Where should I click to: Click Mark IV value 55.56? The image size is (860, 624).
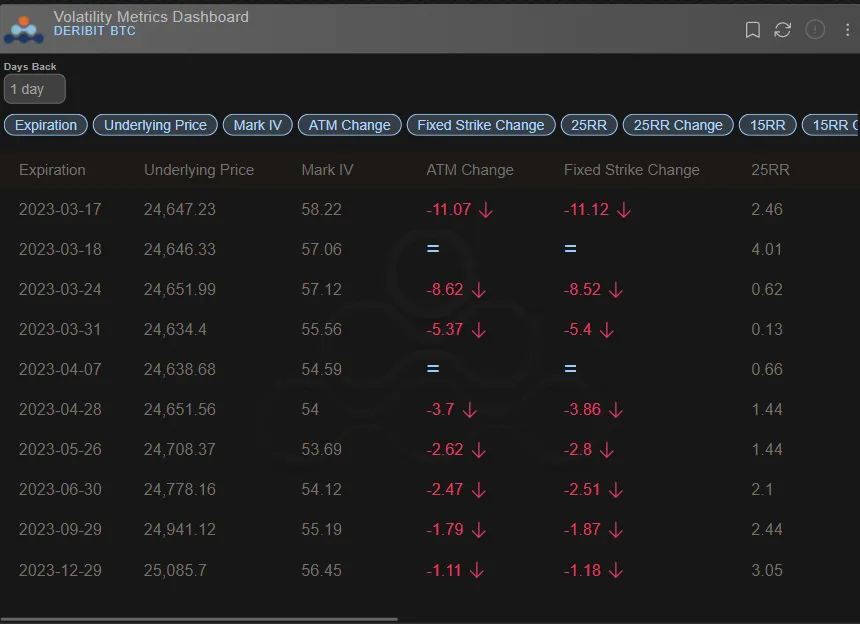pos(321,330)
